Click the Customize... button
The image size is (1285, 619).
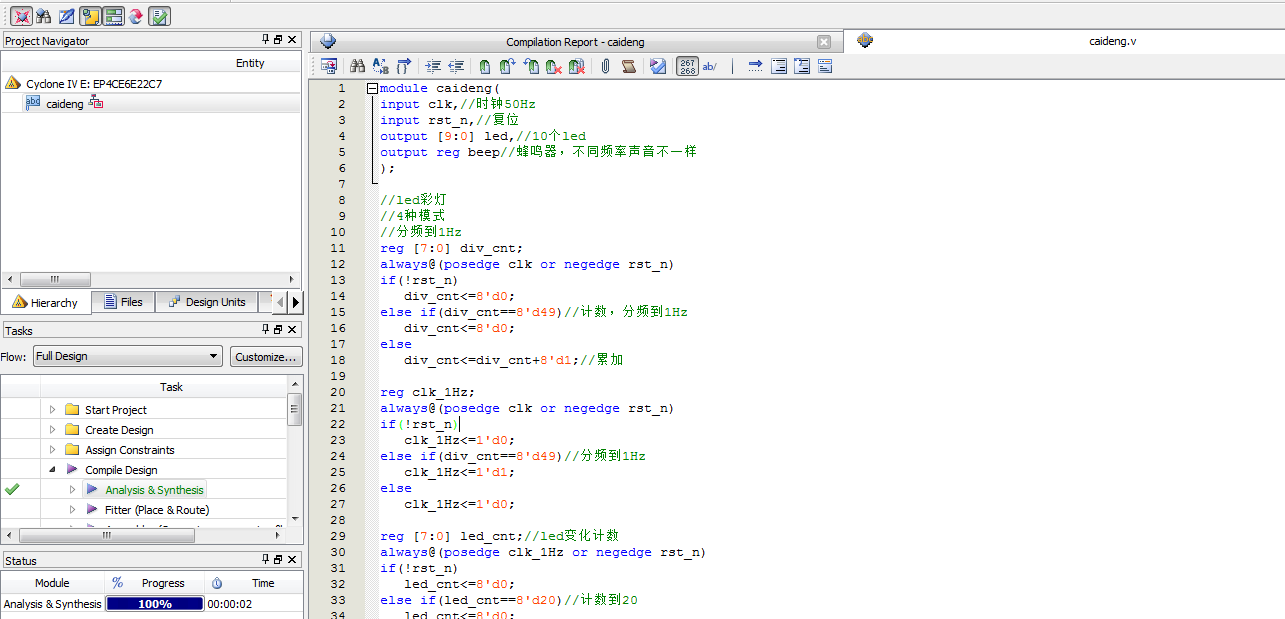tap(266, 356)
